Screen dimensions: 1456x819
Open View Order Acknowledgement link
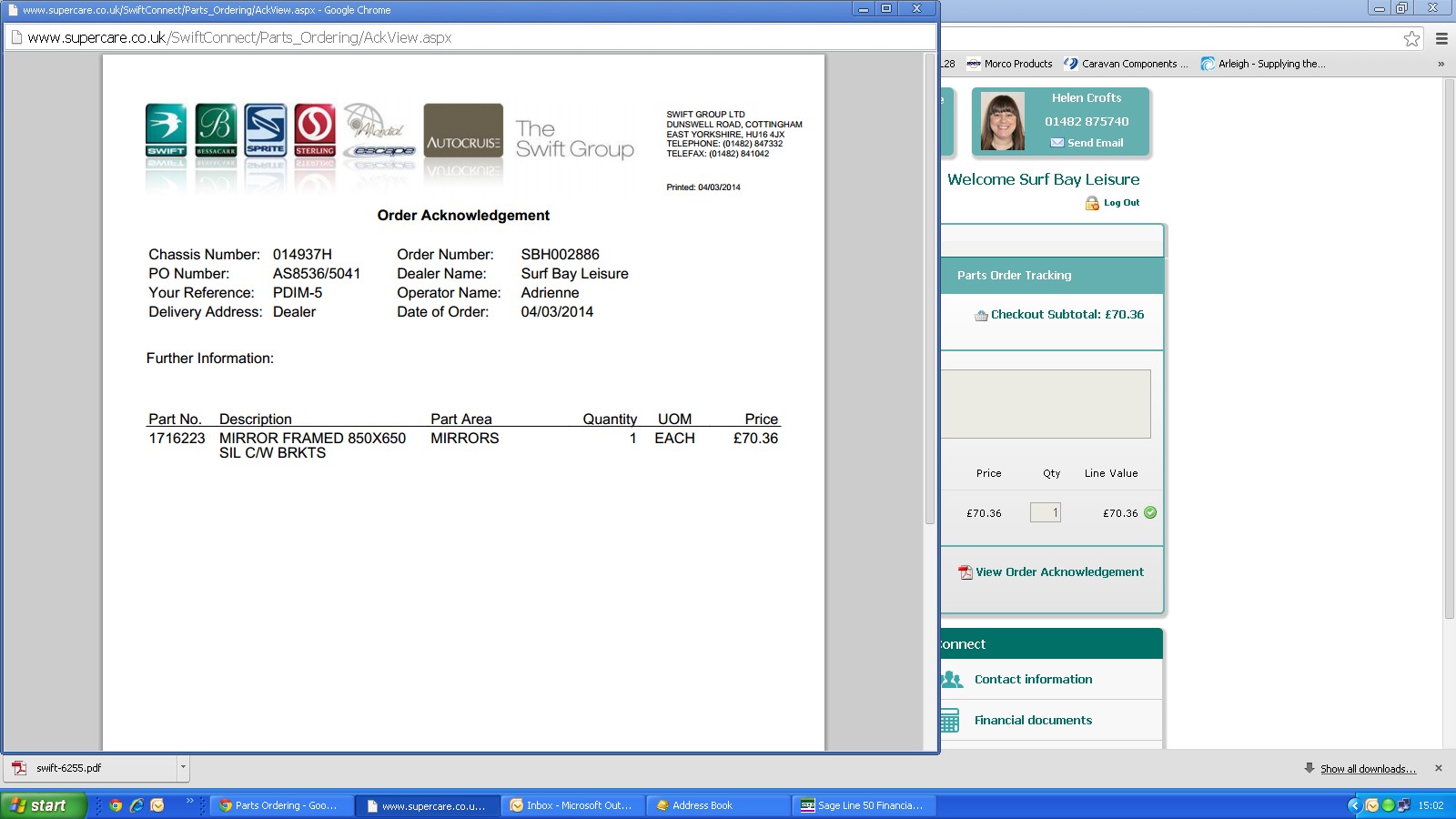point(1059,572)
